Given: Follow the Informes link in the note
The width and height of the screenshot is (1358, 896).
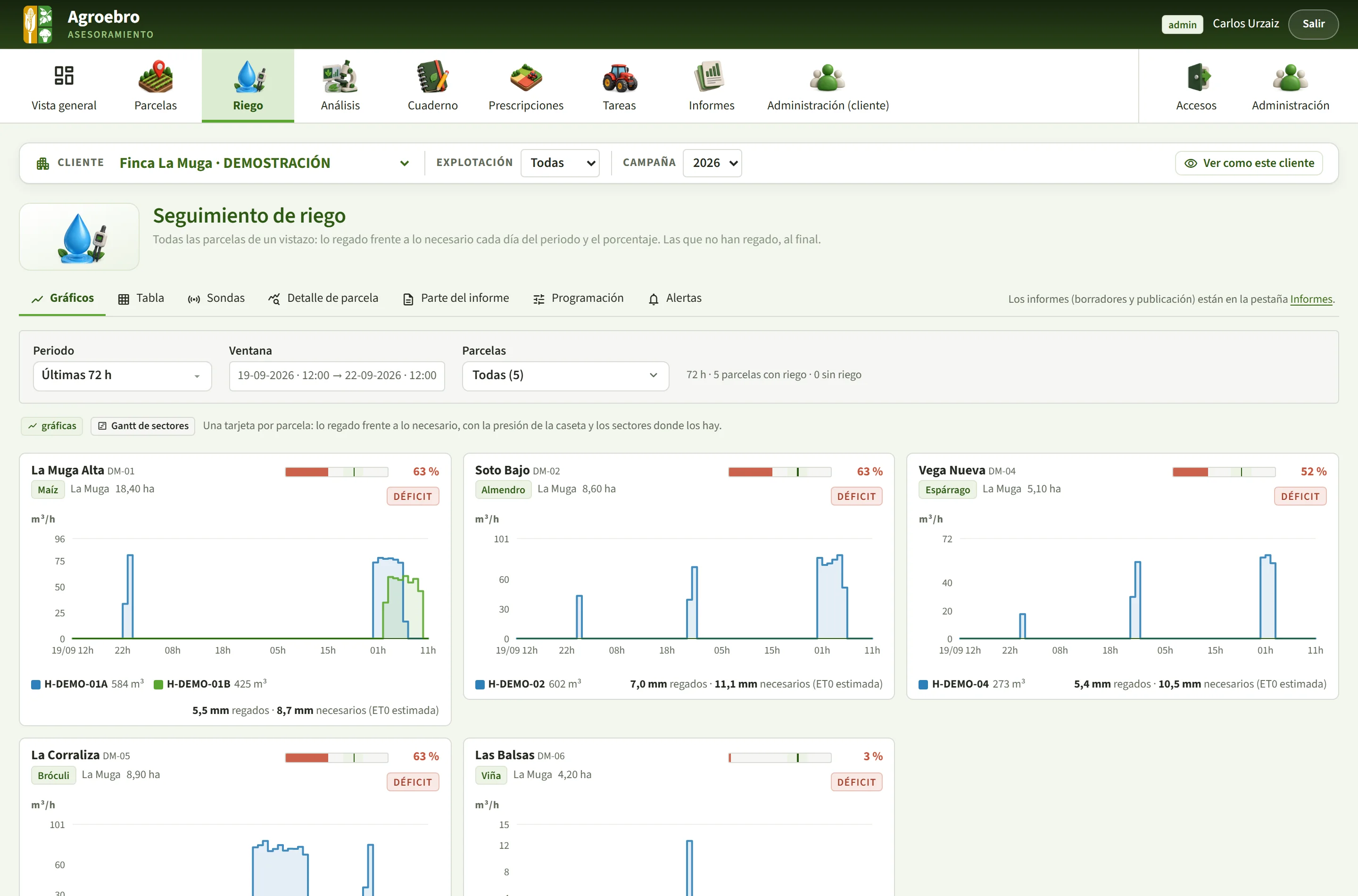Looking at the screenshot, I should point(1311,299).
